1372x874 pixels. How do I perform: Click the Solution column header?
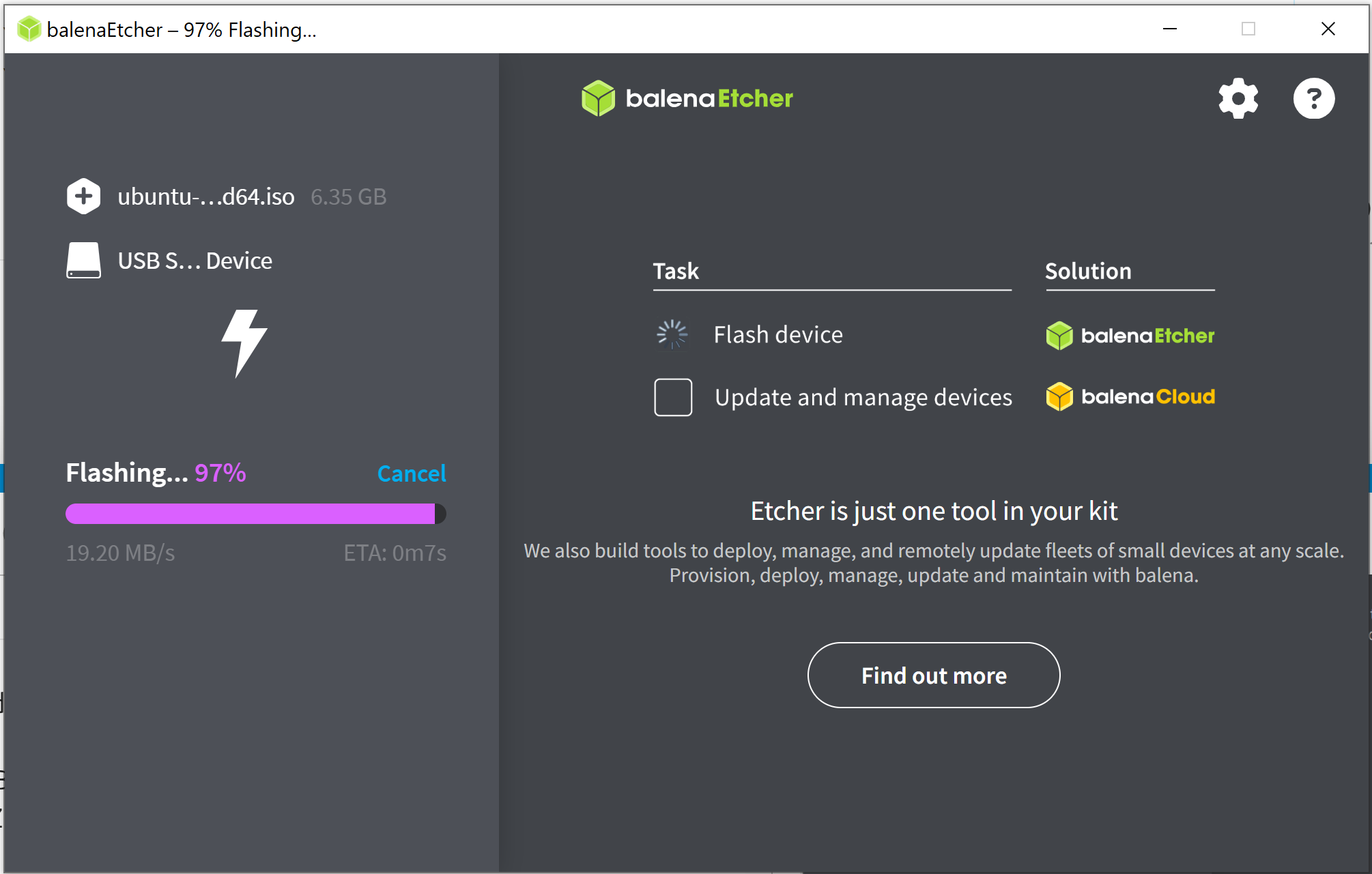(1088, 271)
